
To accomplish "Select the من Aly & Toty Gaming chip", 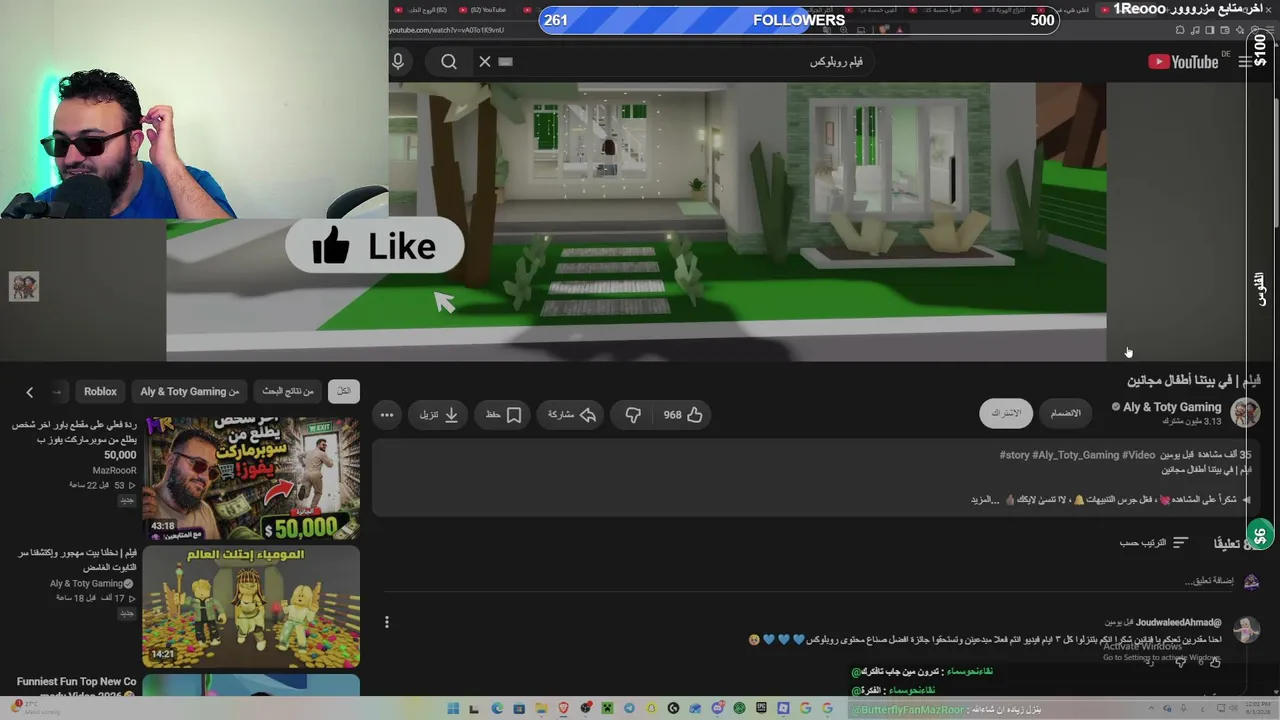I will tap(190, 391).
